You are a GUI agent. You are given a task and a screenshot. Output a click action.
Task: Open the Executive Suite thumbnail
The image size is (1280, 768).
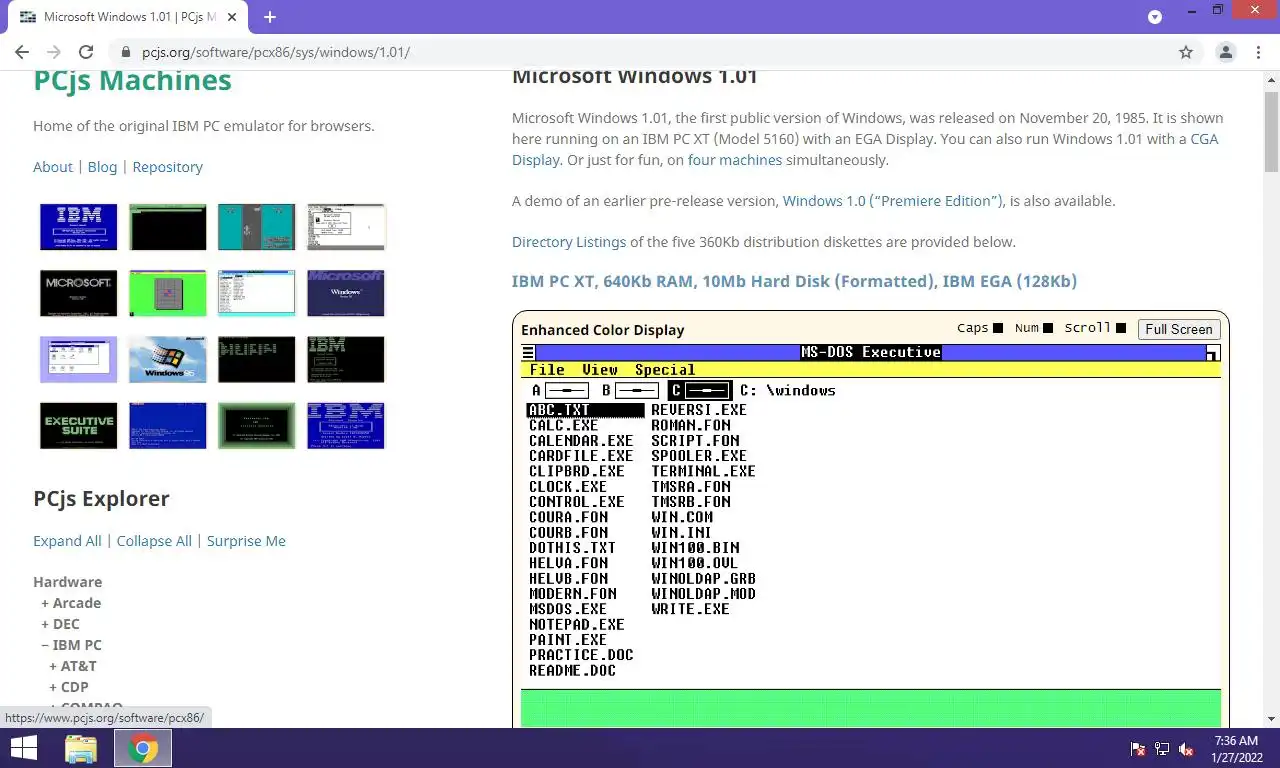click(78, 426)
